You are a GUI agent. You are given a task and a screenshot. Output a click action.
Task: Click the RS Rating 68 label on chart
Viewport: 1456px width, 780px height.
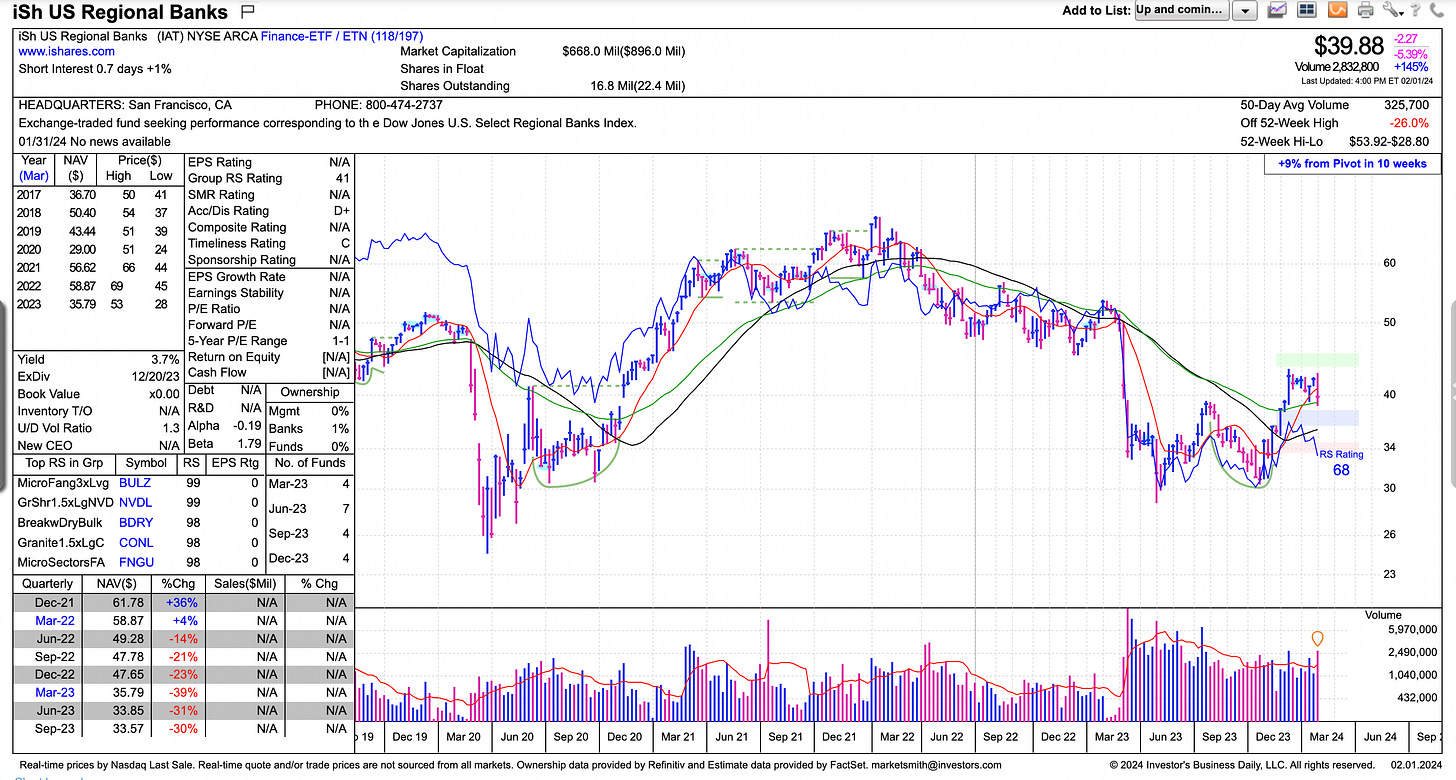[x=1341, y=462]
